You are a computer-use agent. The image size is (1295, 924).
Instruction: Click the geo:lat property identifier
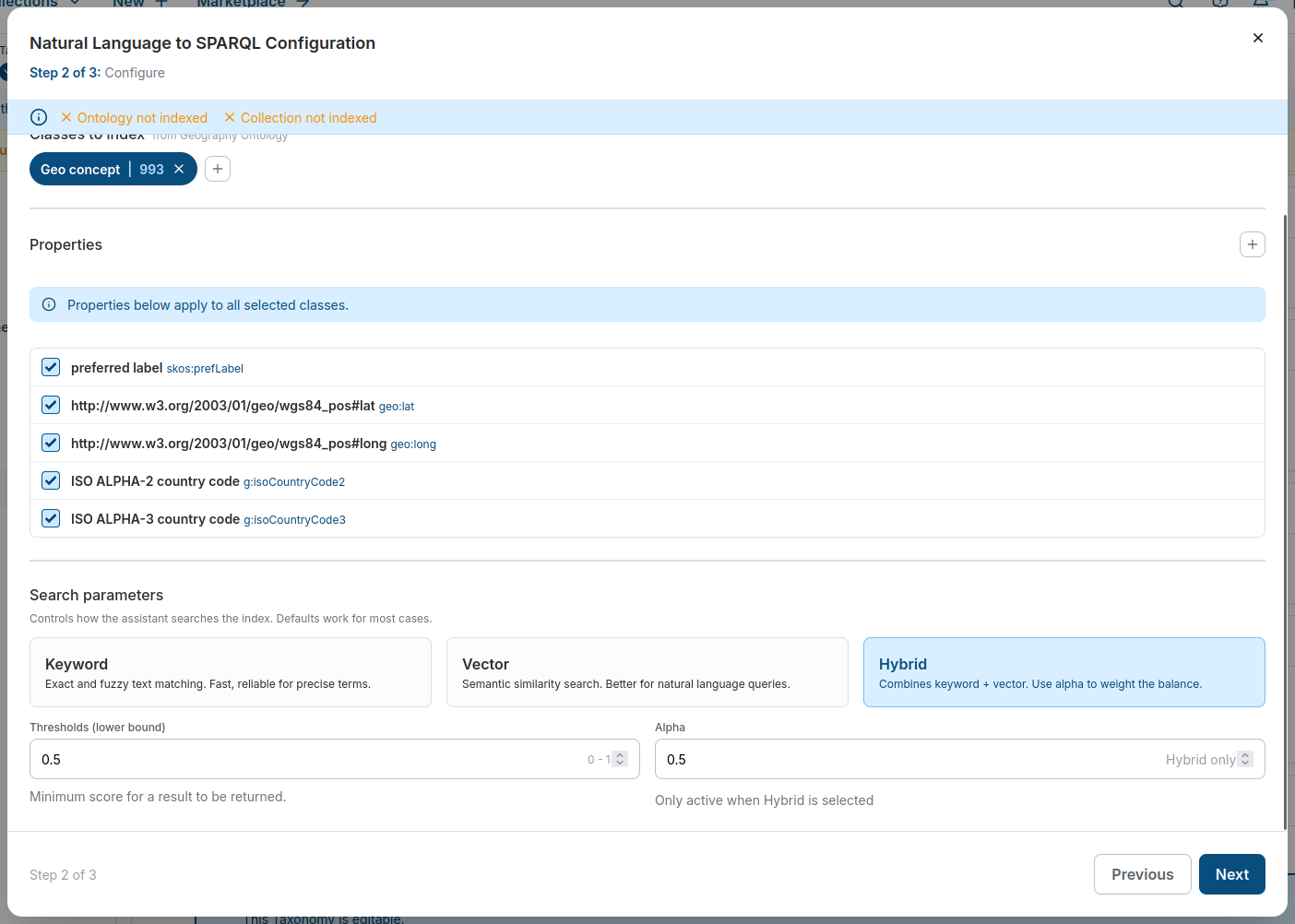point(397,407)
